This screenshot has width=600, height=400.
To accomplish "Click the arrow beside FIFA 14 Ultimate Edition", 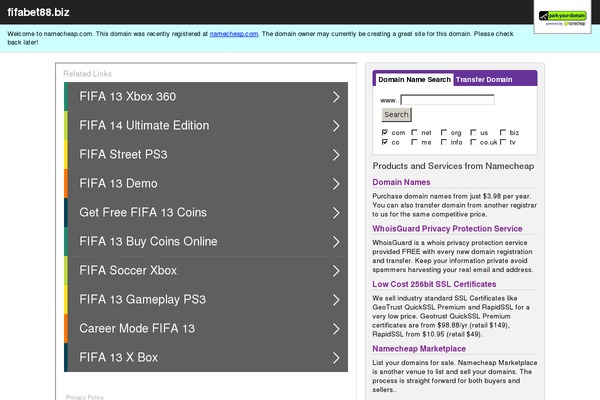I will tap(336, 126).
